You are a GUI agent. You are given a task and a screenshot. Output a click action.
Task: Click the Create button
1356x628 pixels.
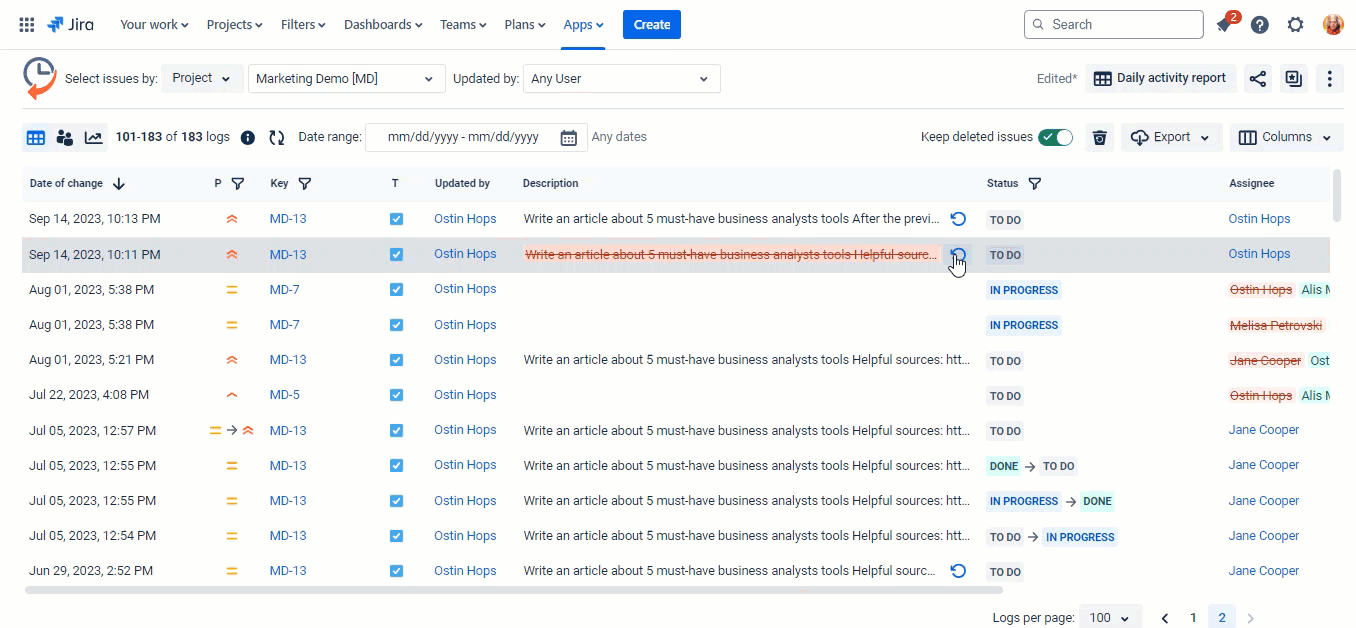(651, 25)
